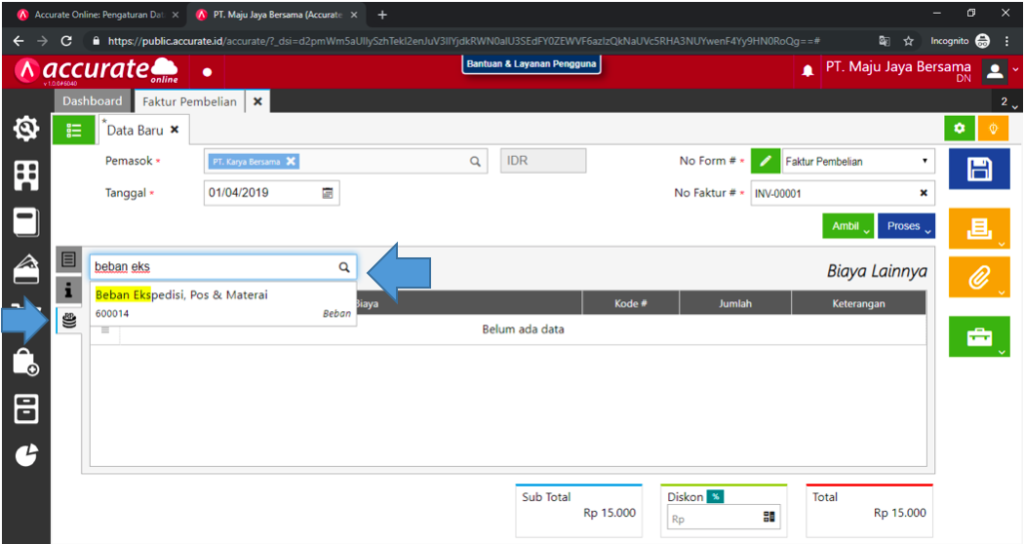This screenshot has width=1024, height=544.
Task: Click the Diskon Rp input field
Action: tap(723, 518)
